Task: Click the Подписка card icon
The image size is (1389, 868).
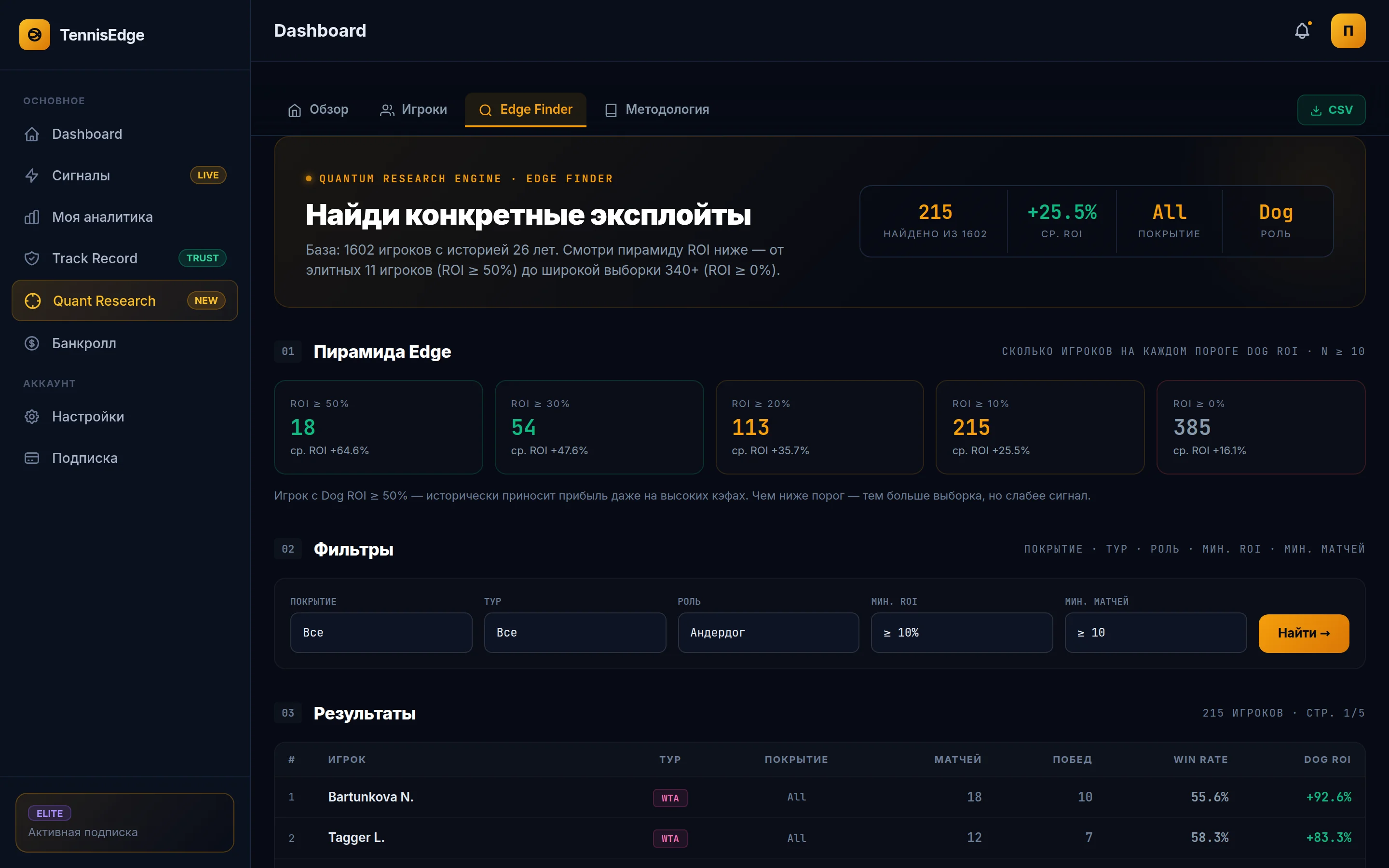Action: [x=32, y=458]
